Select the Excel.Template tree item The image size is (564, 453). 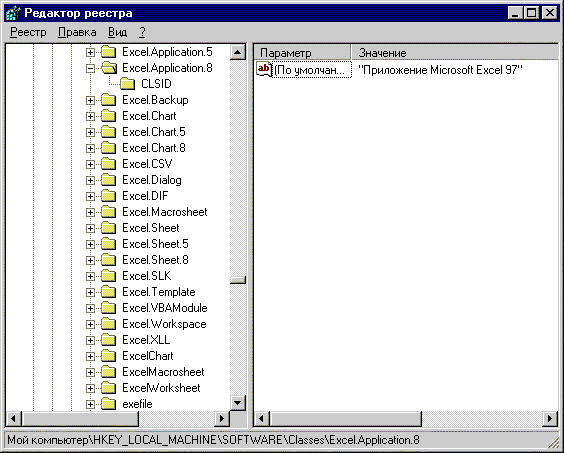[x=159, y=292]
